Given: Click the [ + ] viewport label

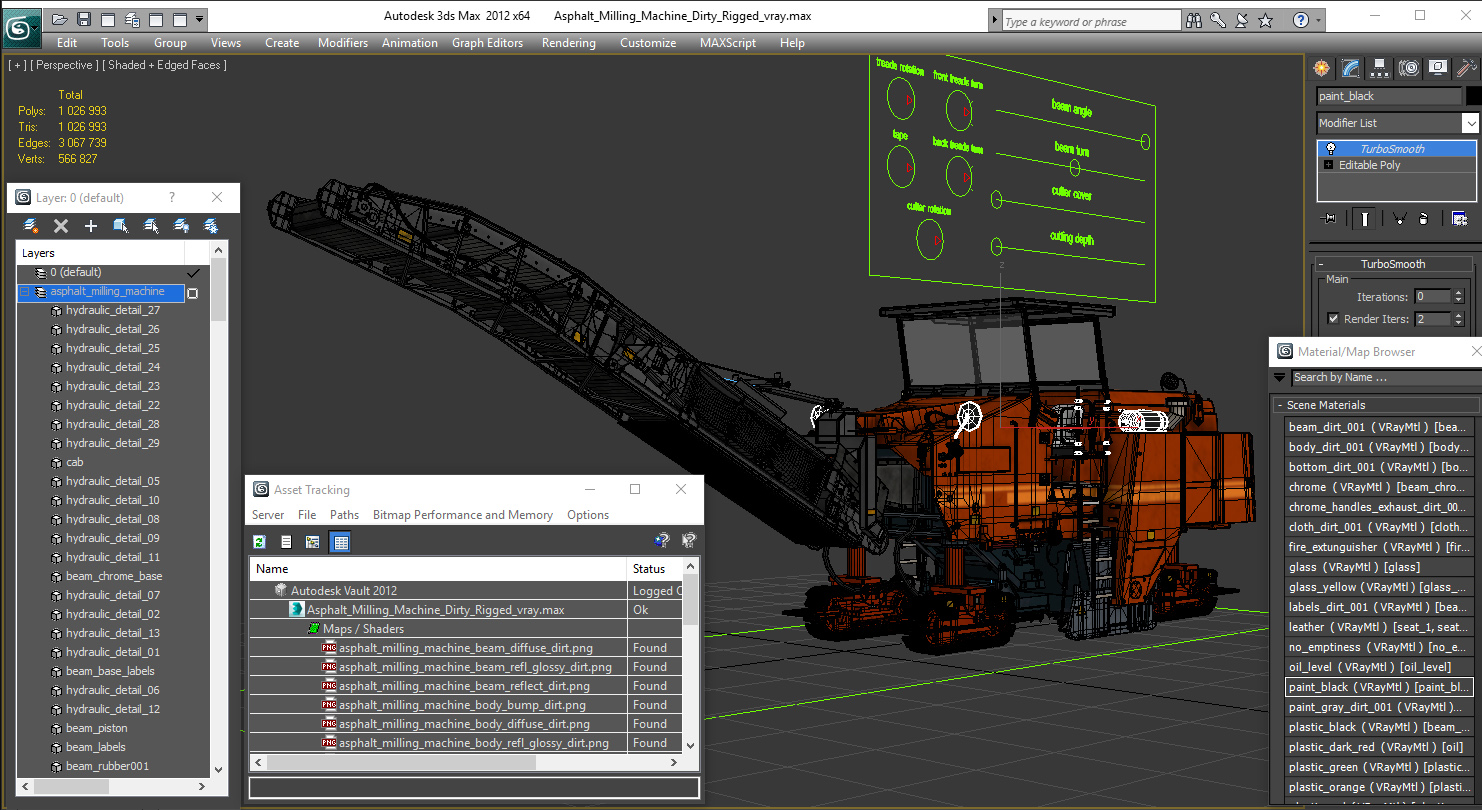Looking at the screenshot, I should point(17,65).
